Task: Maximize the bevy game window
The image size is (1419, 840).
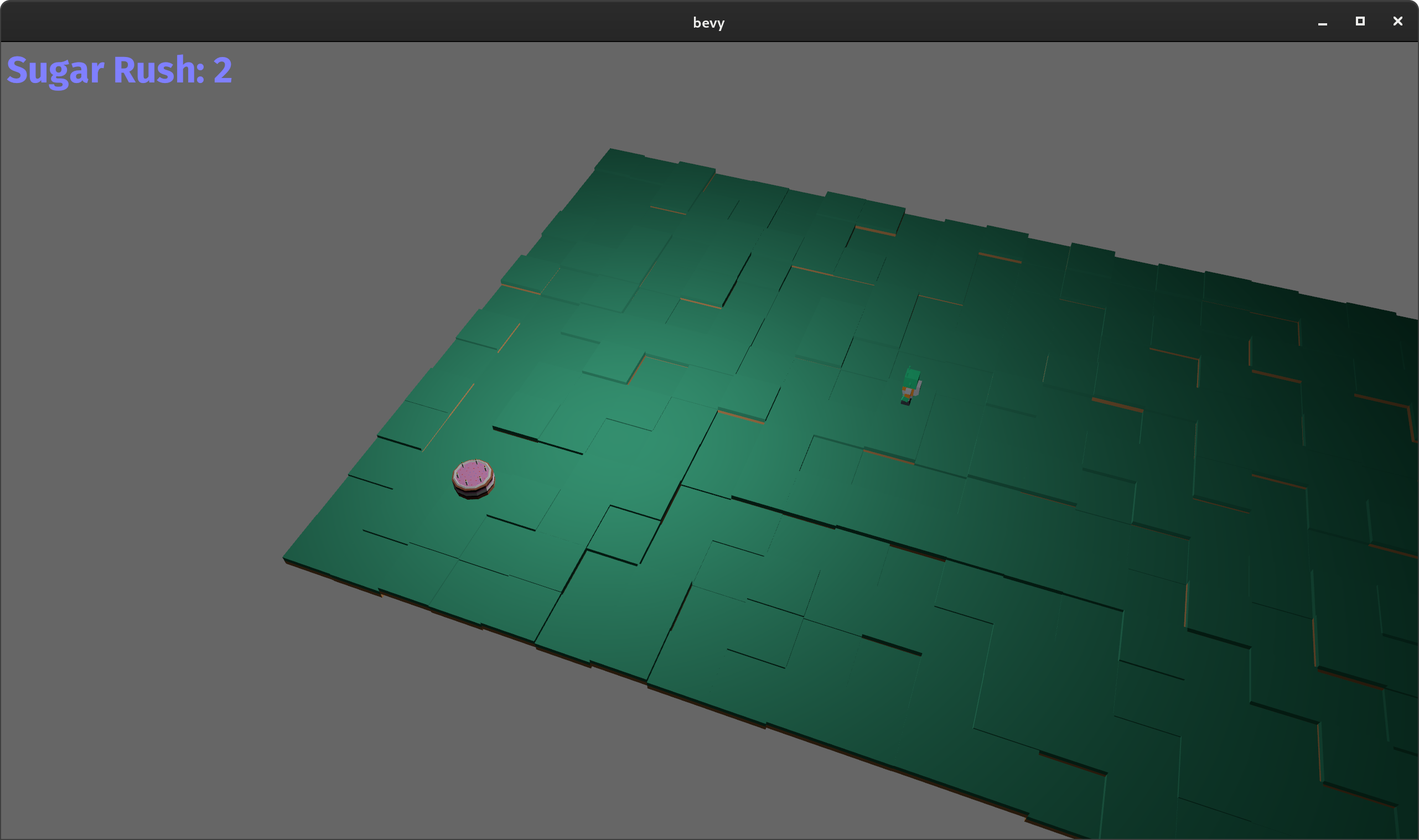Action: [x=1360, y=22]
